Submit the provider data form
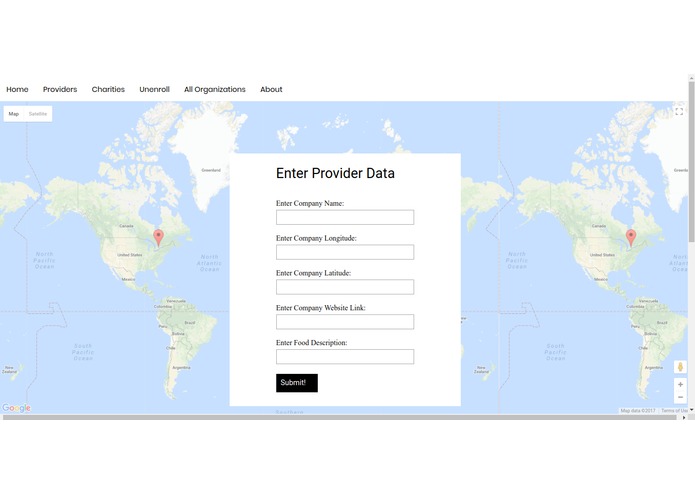 tap(297, 383)
